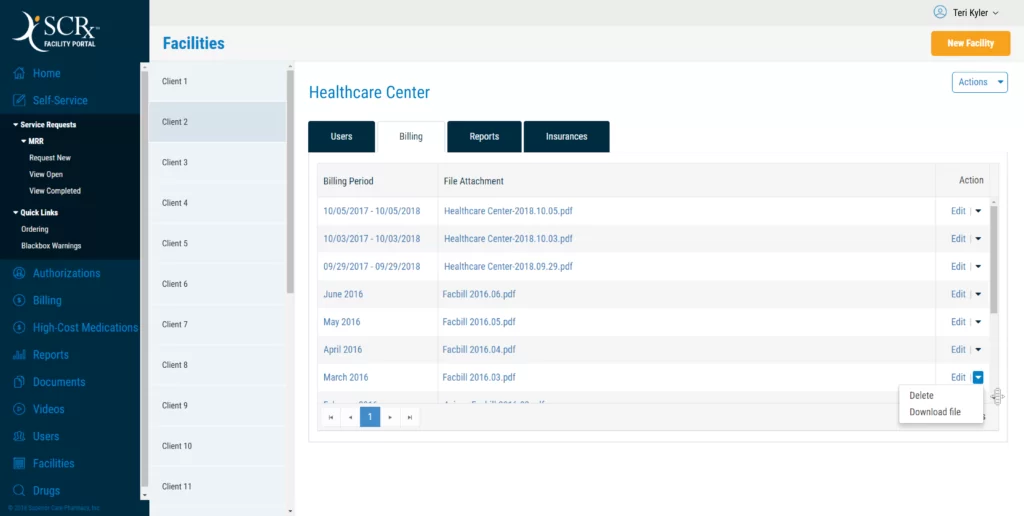Click the Home house icon in sidebar

(20, 73)
